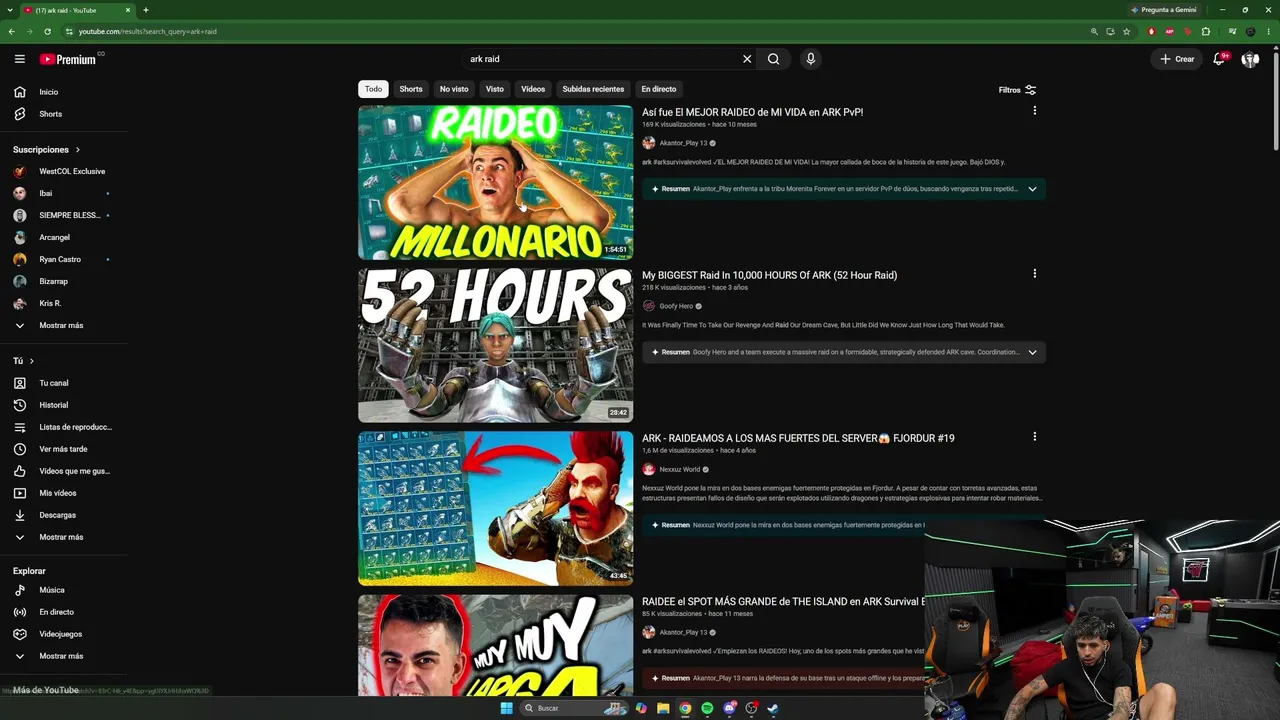Reload the page in Chrome

(x=47, y=31)
